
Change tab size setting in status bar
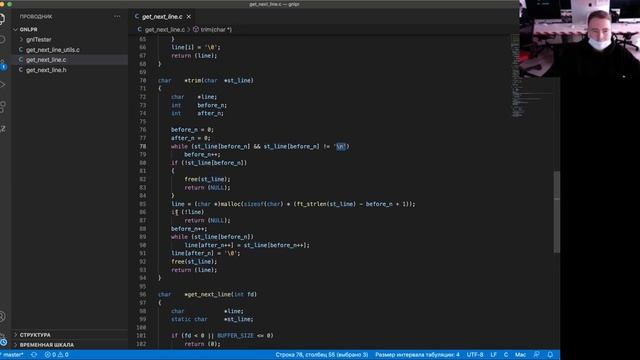[417, 355]
